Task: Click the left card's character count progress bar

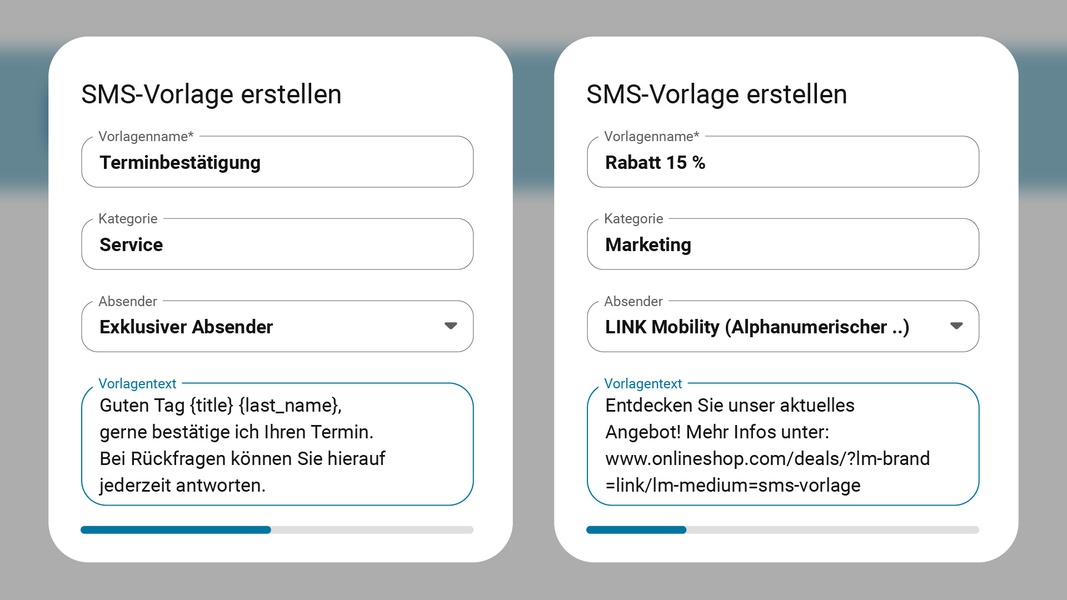Action: click(x=277, y=529)
